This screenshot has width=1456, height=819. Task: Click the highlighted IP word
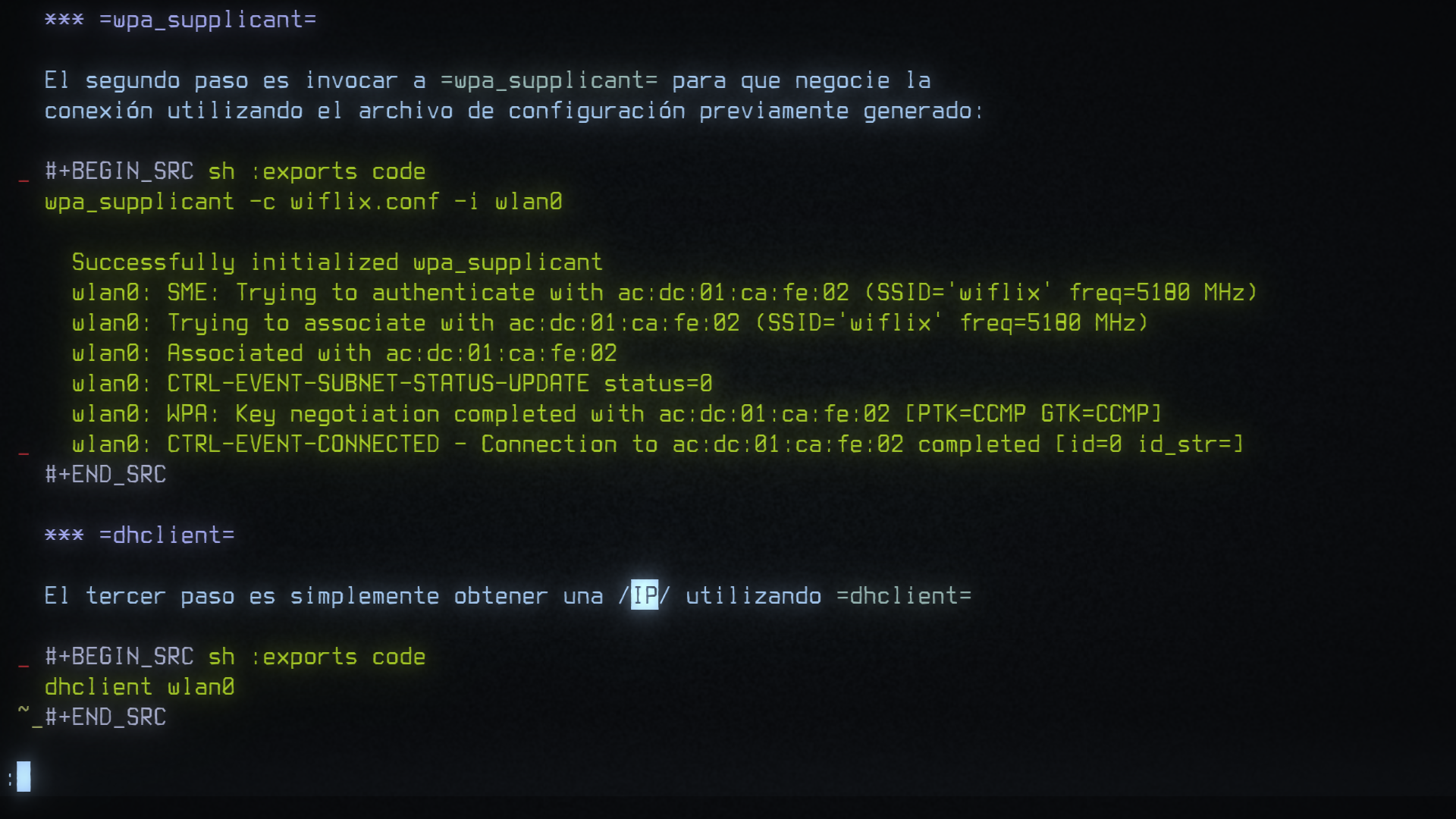[645, 595]
